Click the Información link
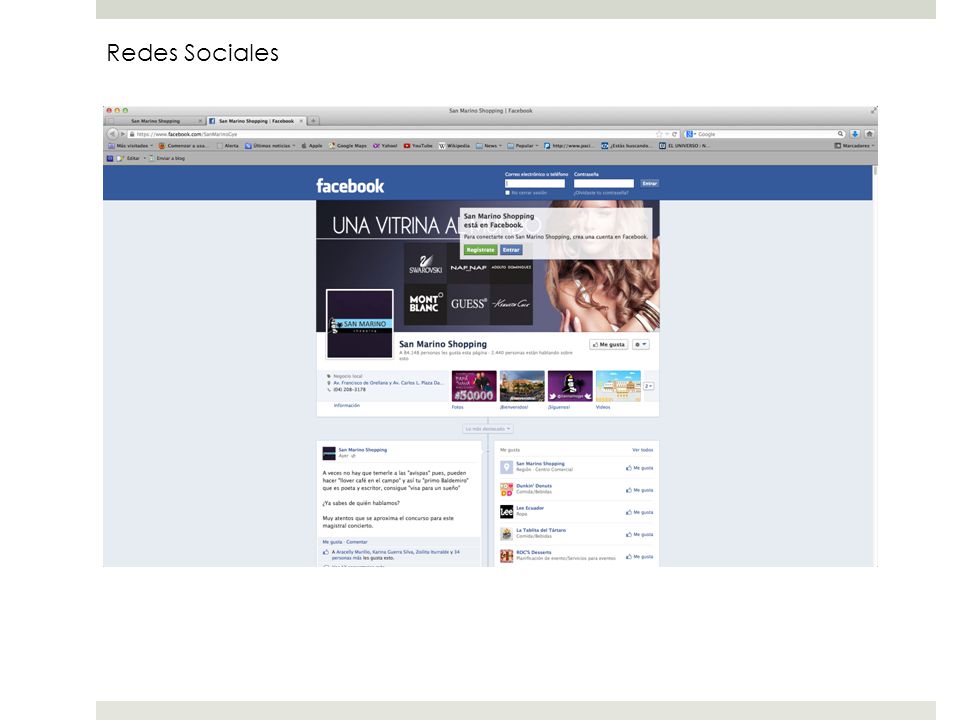This screenshot has width=960, height=720. click(x=347, y=405)
